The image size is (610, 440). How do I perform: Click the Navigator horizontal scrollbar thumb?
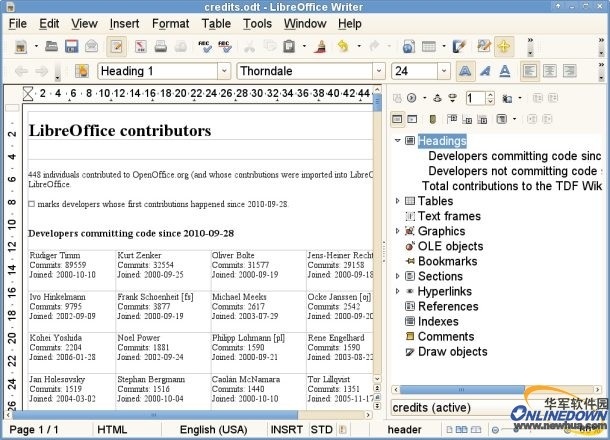click(462, 389)
